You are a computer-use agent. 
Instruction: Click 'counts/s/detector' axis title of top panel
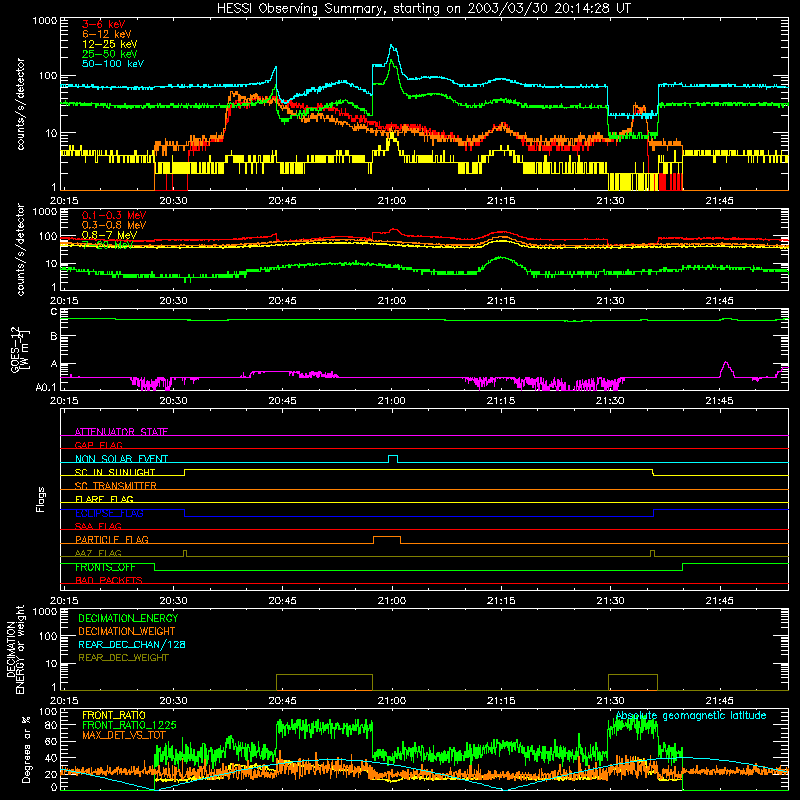(x=20, y=104)
